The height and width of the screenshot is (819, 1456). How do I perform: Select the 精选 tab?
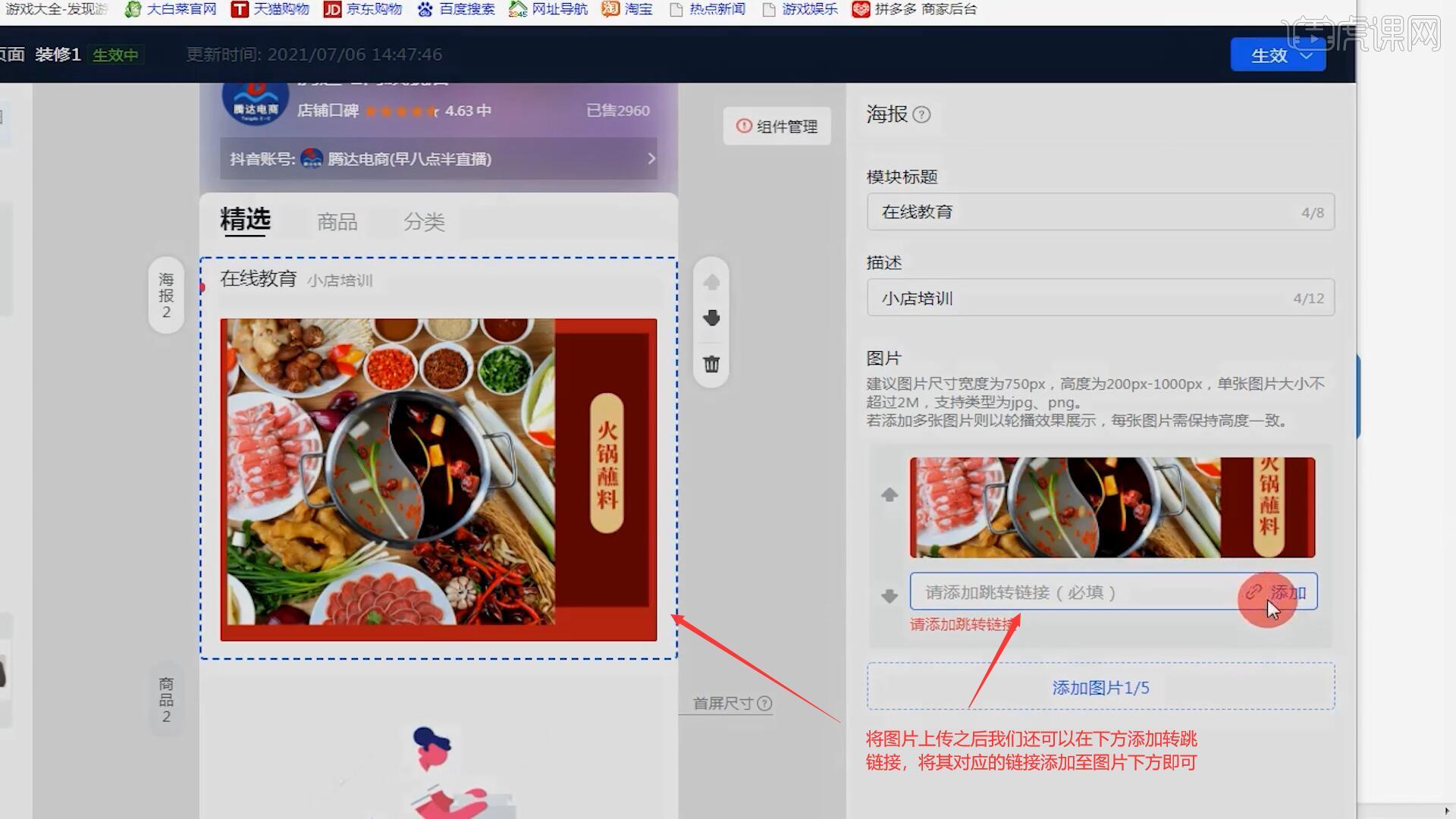click(x=245, y=220)
